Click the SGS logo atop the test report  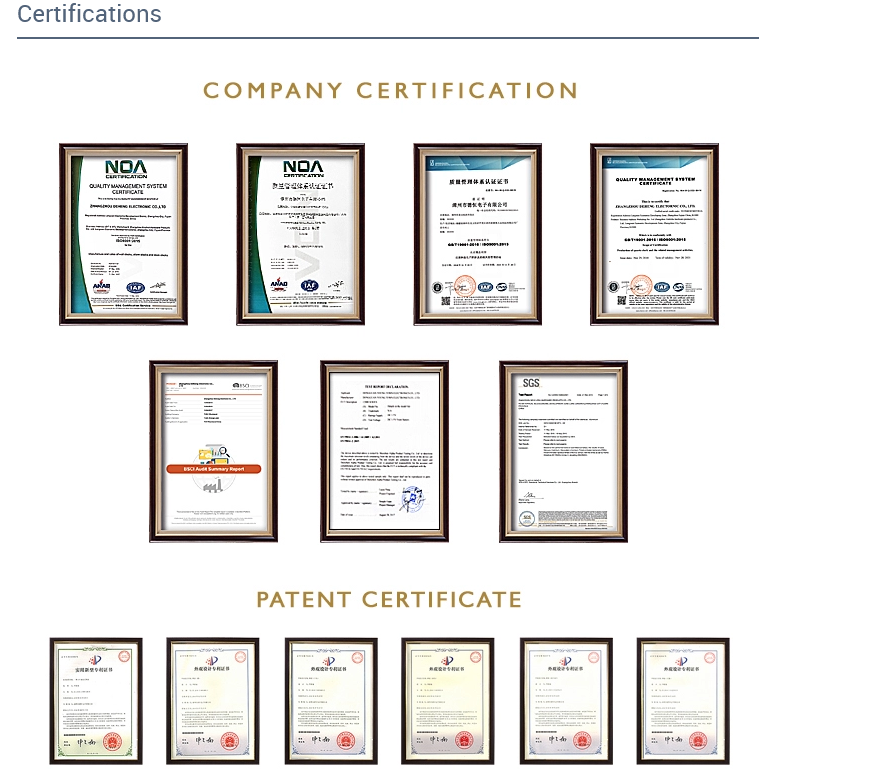click(x=531, y=383)
